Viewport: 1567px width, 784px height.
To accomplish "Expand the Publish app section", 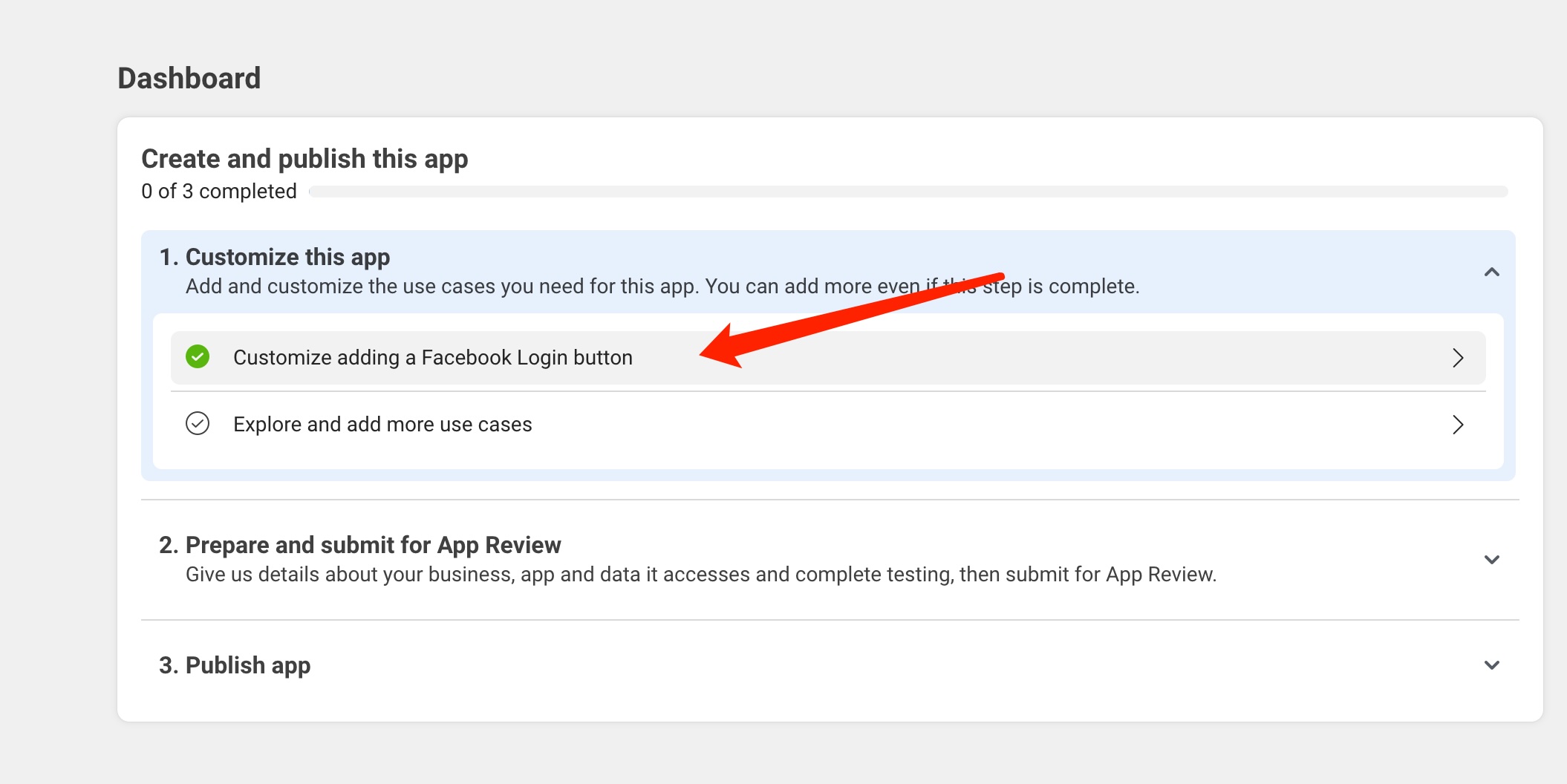I will (x=1491, y=665).
